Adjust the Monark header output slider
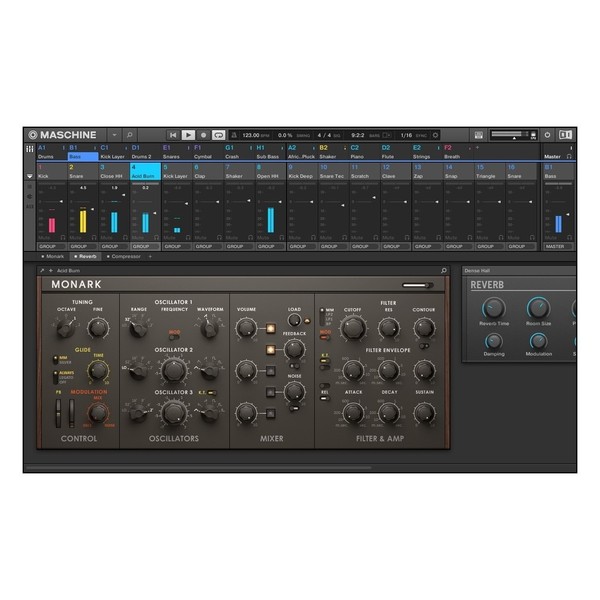Image resolution: width=600 pixels, height=600 pixels. point(417,285)
